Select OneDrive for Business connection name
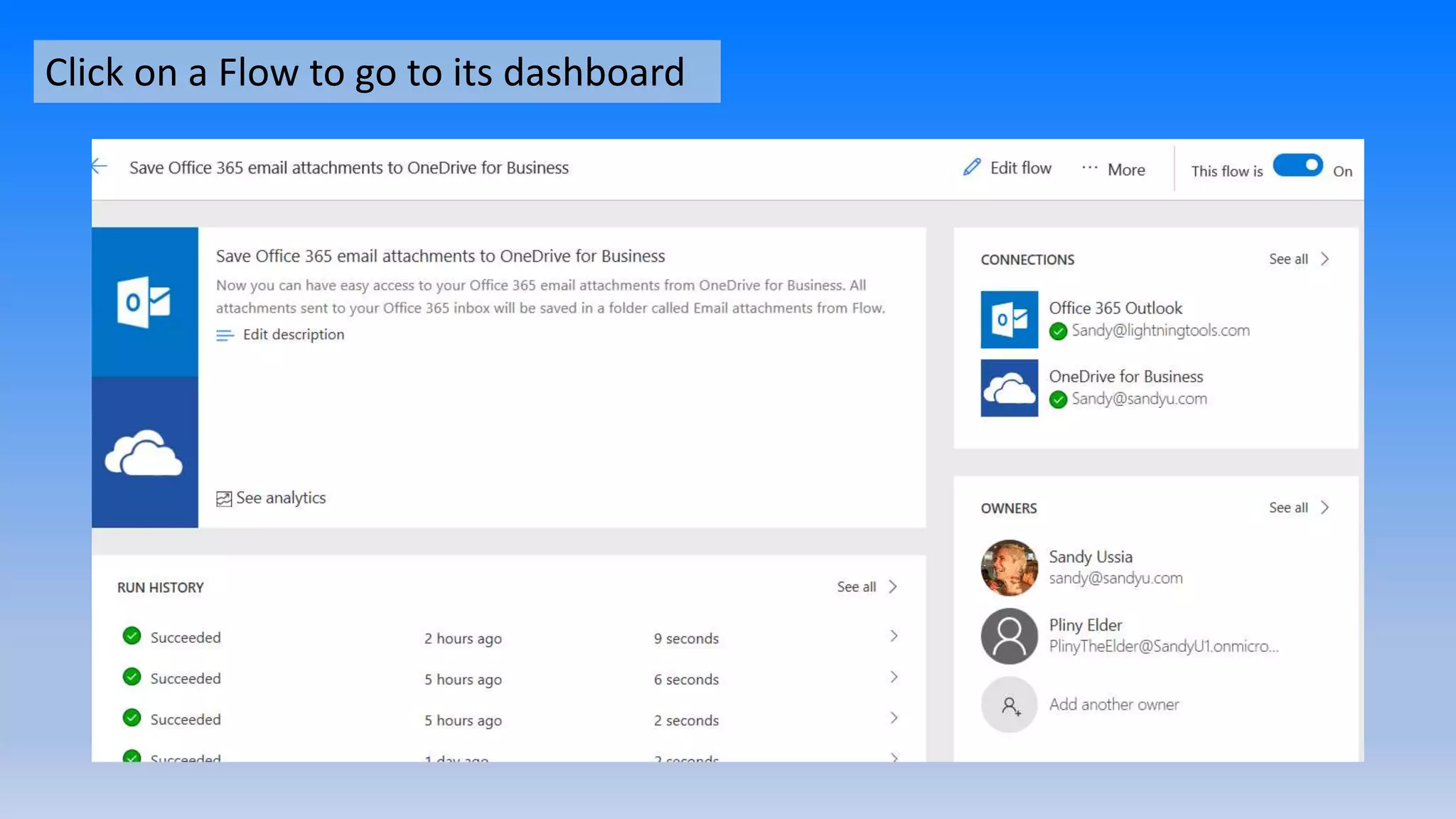The height and width of the screenshot is (819, 1456). pyautogui.click(x=1126, y=376)
